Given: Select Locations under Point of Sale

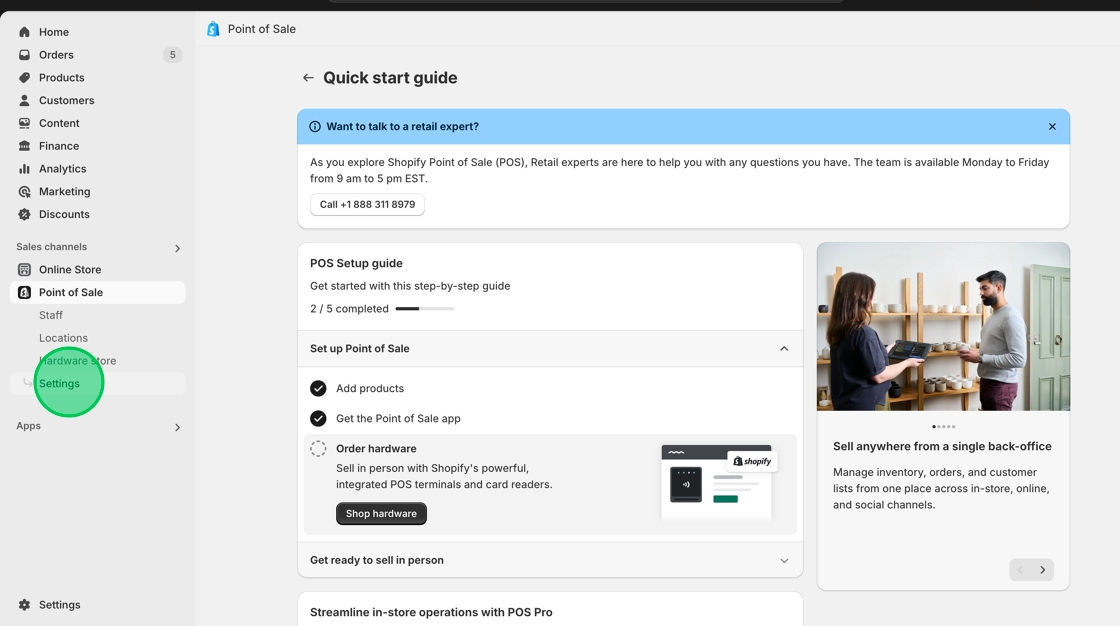Looking at the screenshot, I should tap(64, 338).
